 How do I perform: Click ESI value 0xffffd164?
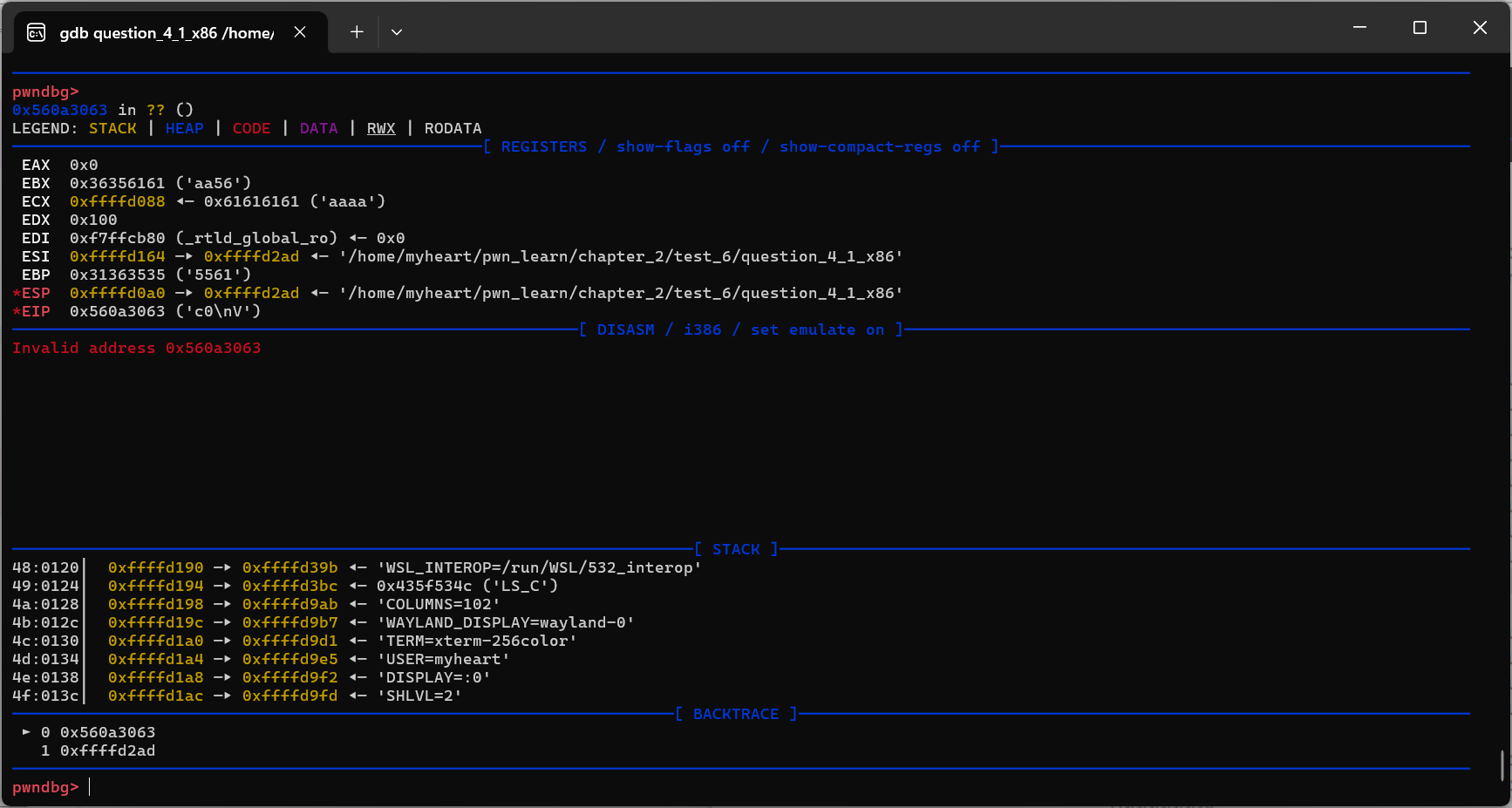(118, 256)
